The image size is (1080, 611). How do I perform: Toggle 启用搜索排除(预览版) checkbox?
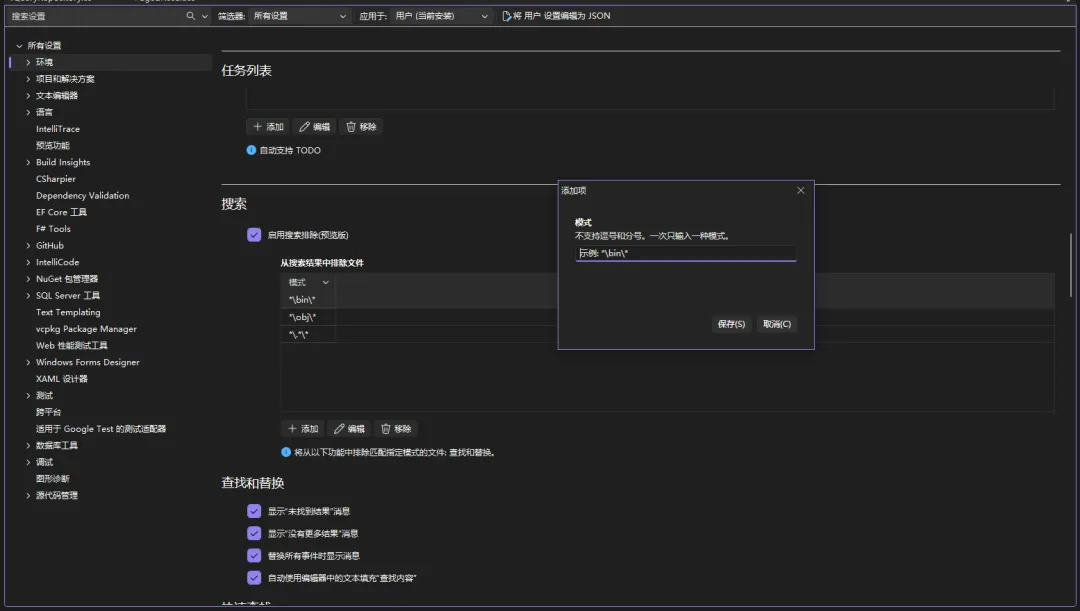pyautogui.click(x=254, y=235)
